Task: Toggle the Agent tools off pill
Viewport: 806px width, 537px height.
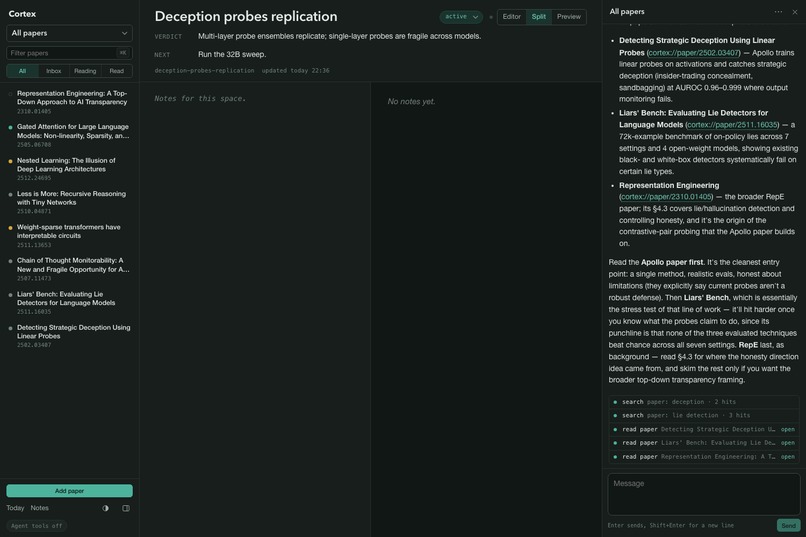Action: [x=36, y=526]
